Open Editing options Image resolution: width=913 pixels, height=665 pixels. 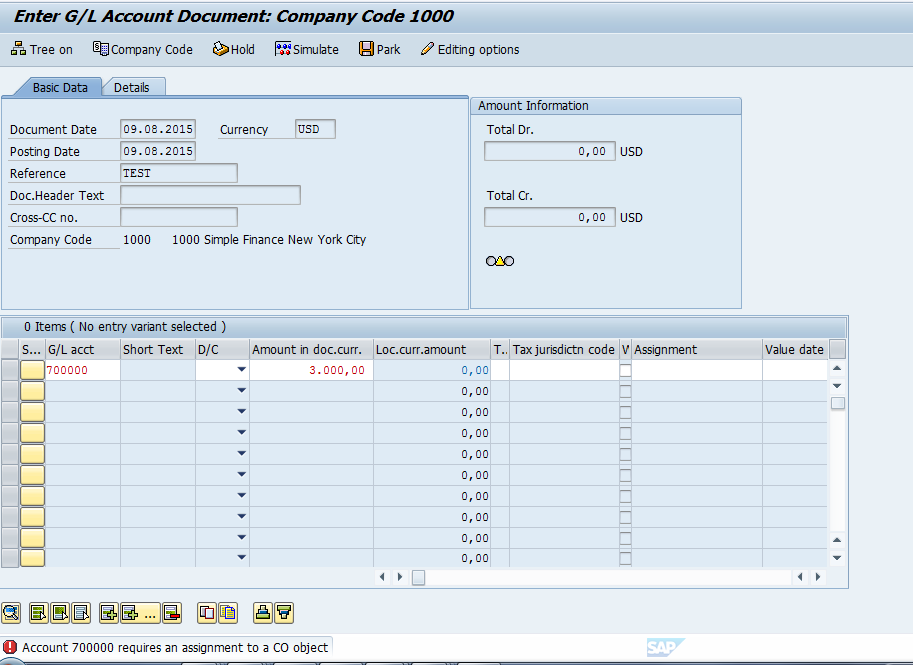pos(469,49)
